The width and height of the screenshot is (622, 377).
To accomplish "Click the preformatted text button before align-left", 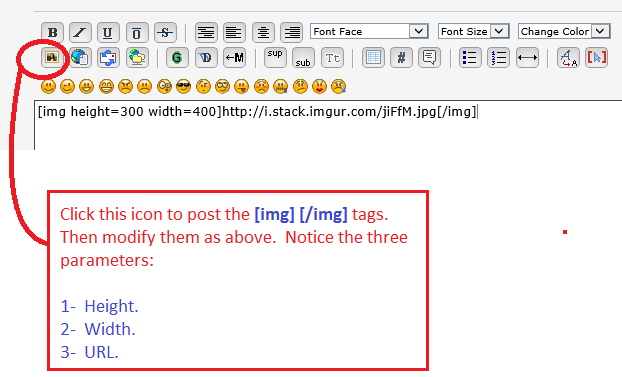I will tap(206, 32).
